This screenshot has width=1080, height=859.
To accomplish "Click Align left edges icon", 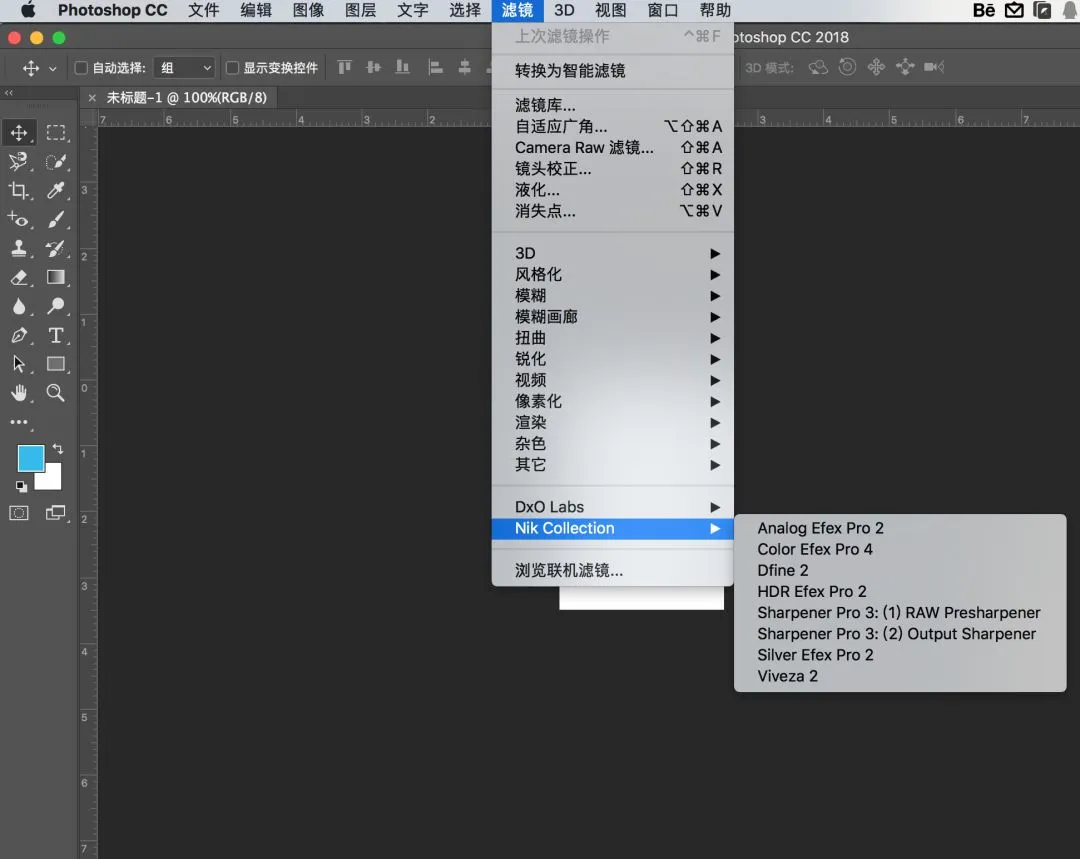I will pos(435,67).
